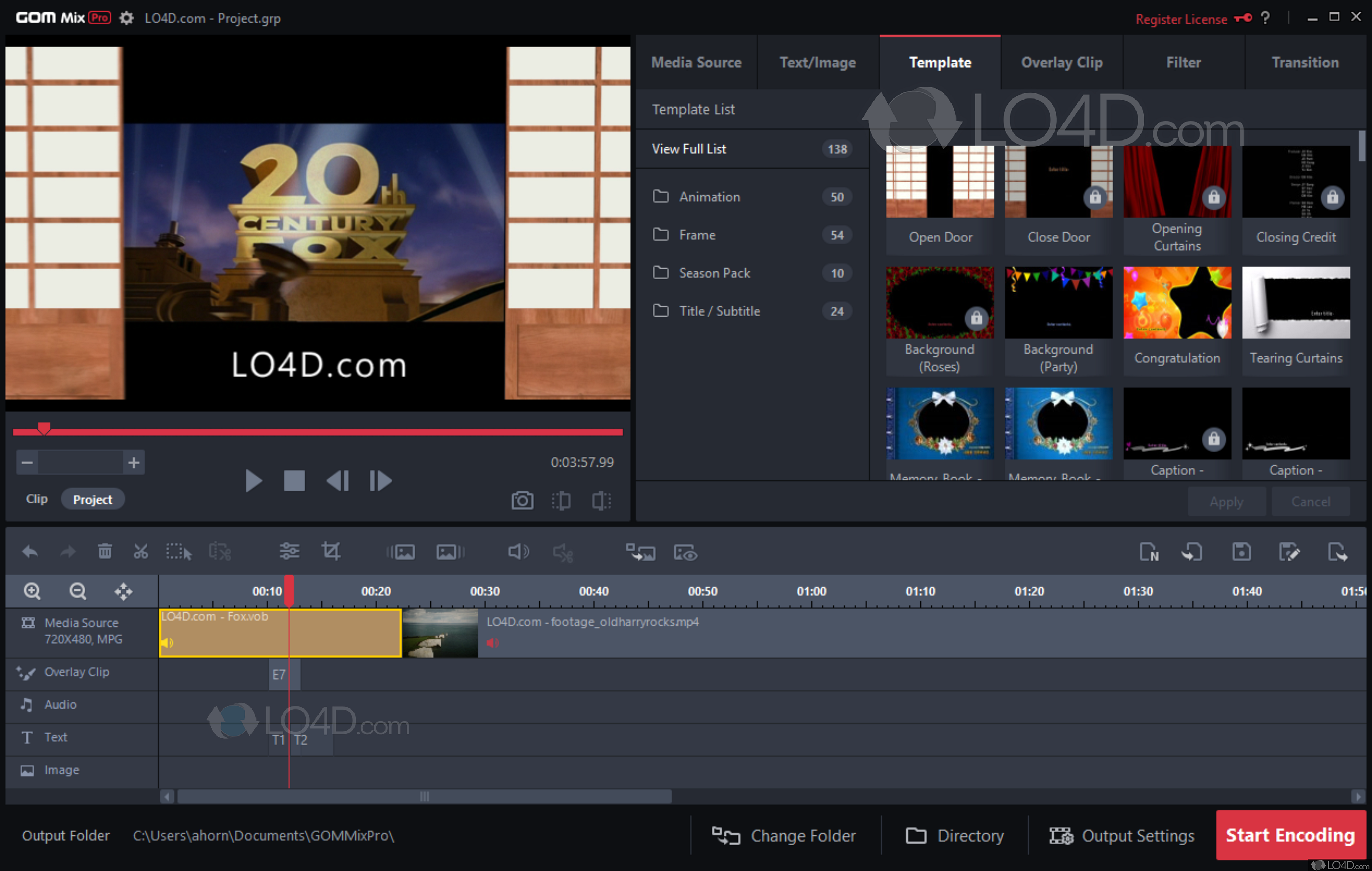This screenshot has height=871, width=1372.
Task: Select Project preview mode toggle
Action: 92,499
